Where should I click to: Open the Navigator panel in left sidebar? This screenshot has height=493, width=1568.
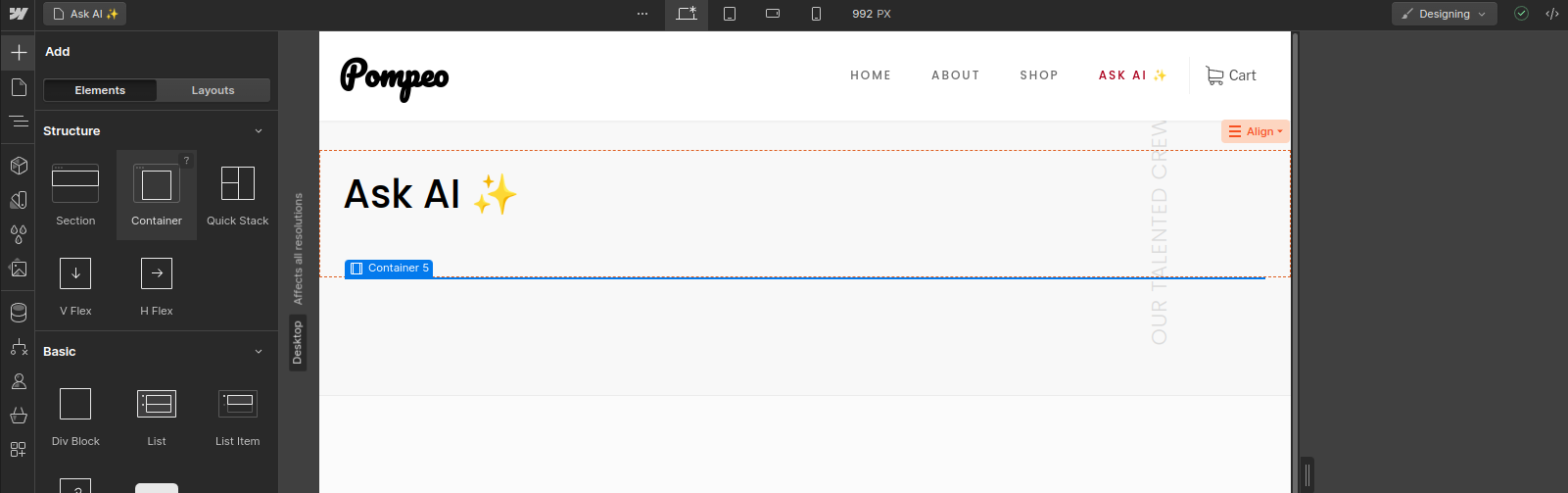tap(19, 122)
